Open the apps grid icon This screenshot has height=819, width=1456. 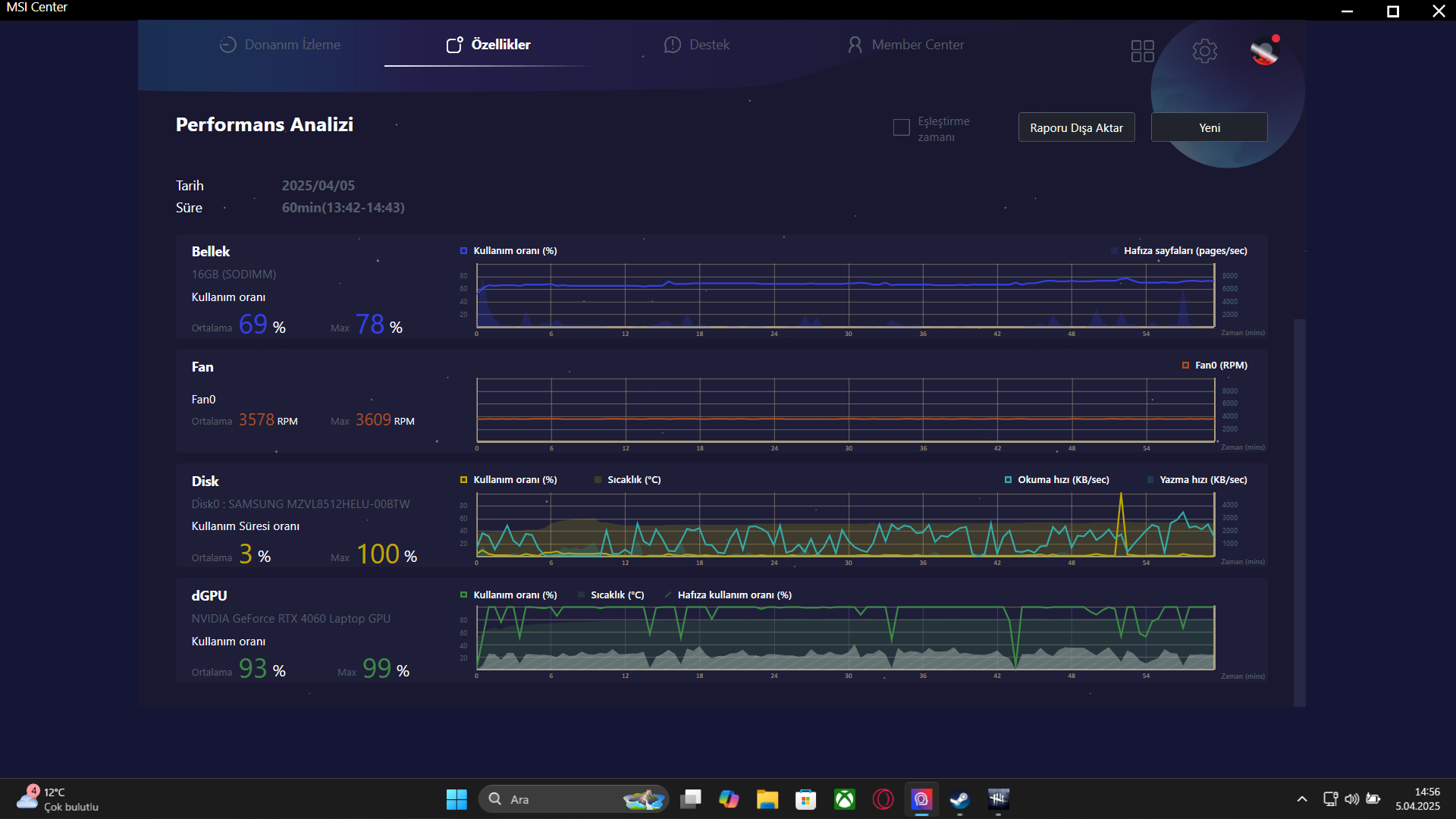1142,51
